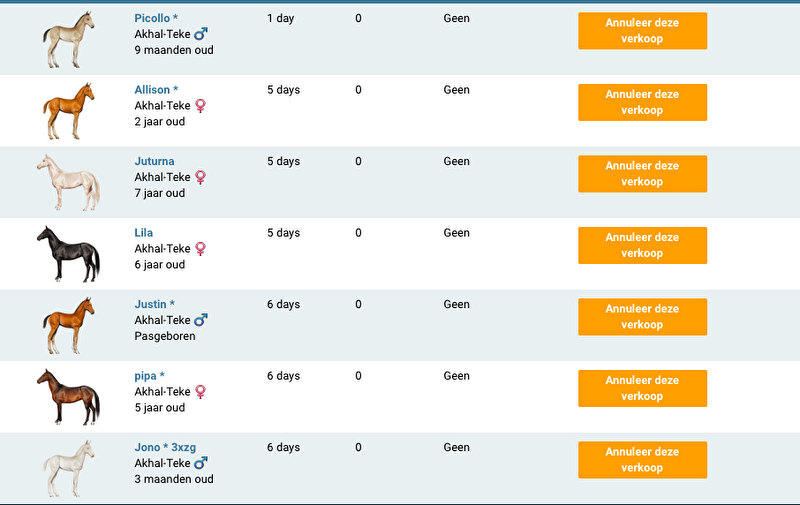The image size is (800, 505).
Task: Click the female gender icon beside Allison
Action: (x=201, y=105)
